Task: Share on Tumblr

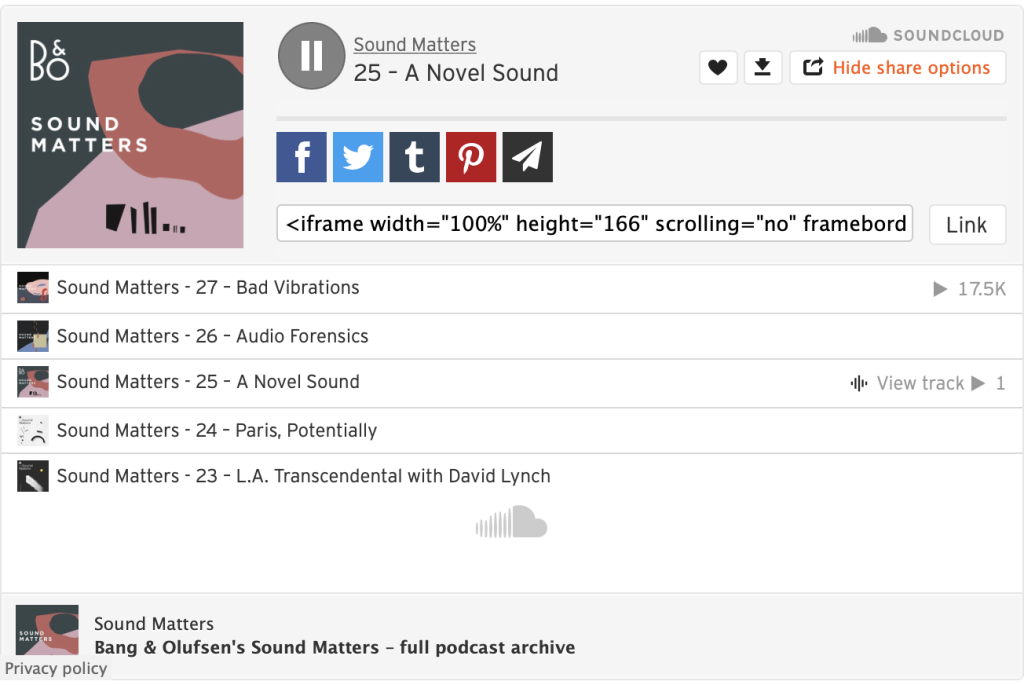Action: (x=415, y=157)
